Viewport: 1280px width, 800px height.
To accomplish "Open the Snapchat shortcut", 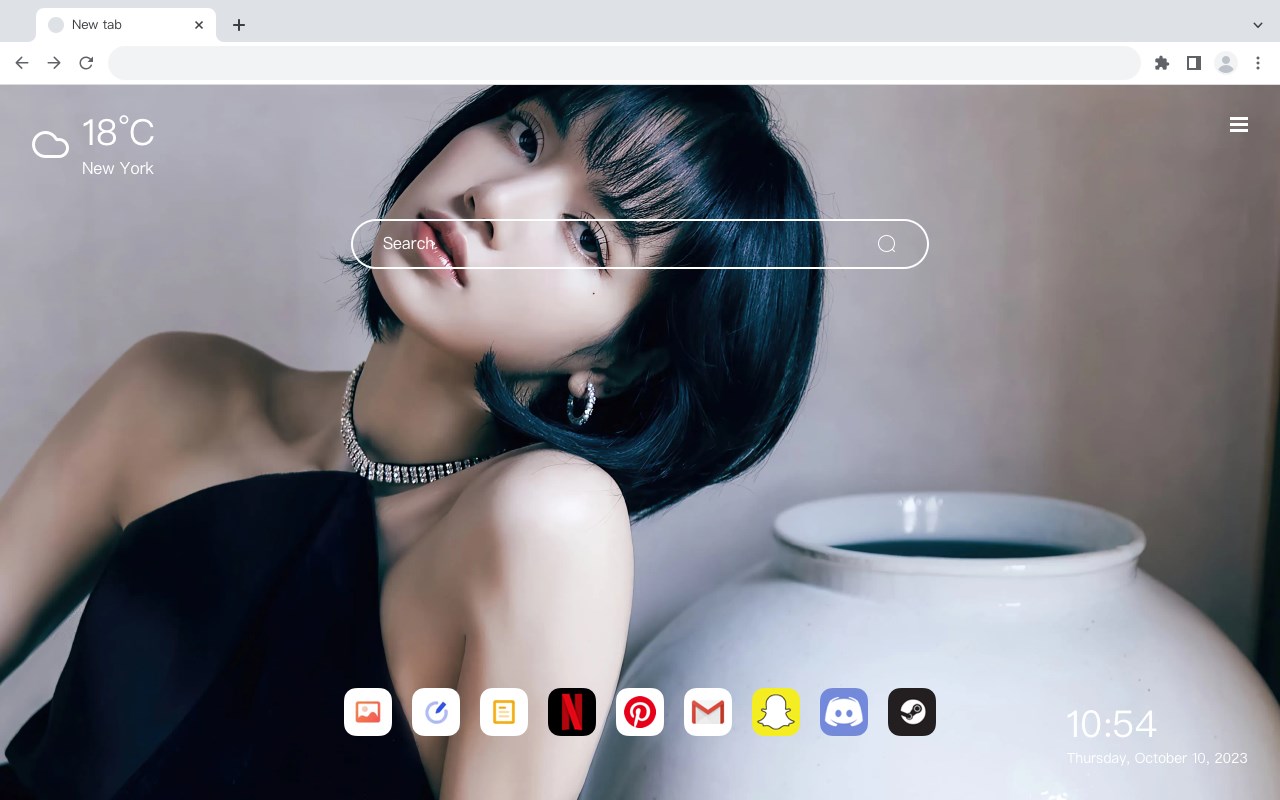I will pos(776,712).
